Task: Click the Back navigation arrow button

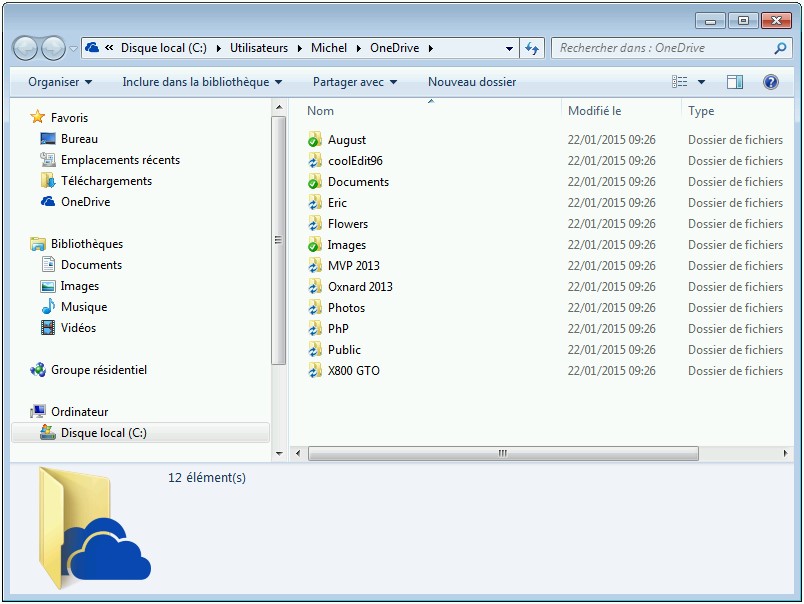Action: (x=25, y=48)
